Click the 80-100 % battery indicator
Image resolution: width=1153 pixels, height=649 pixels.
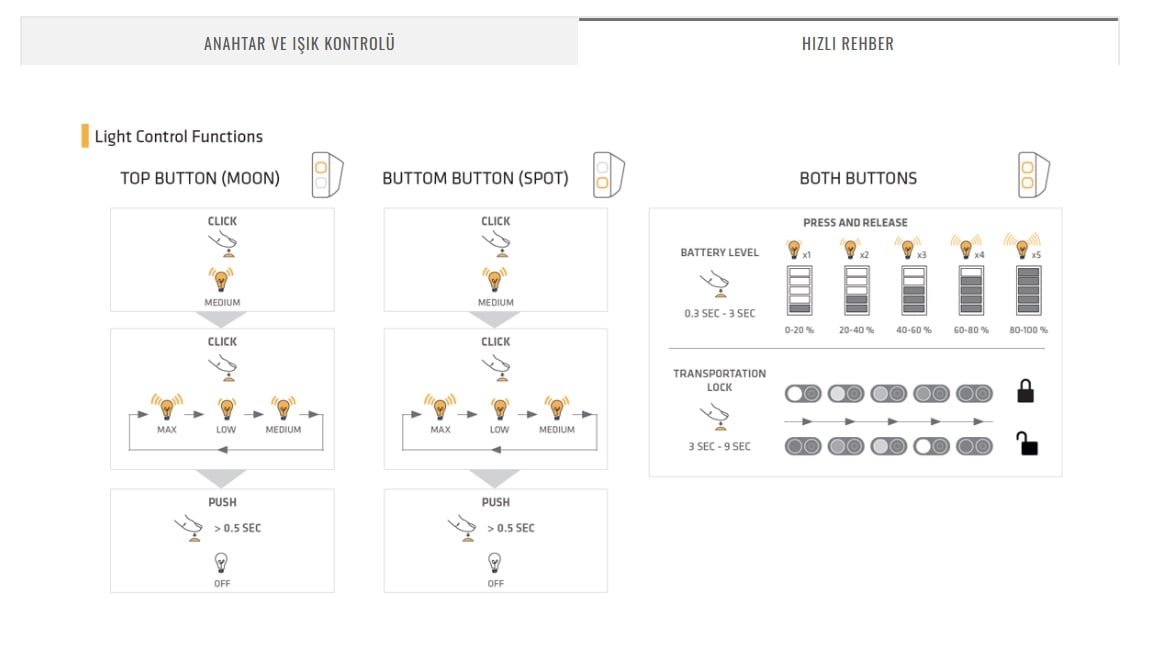pos(1028,291)
